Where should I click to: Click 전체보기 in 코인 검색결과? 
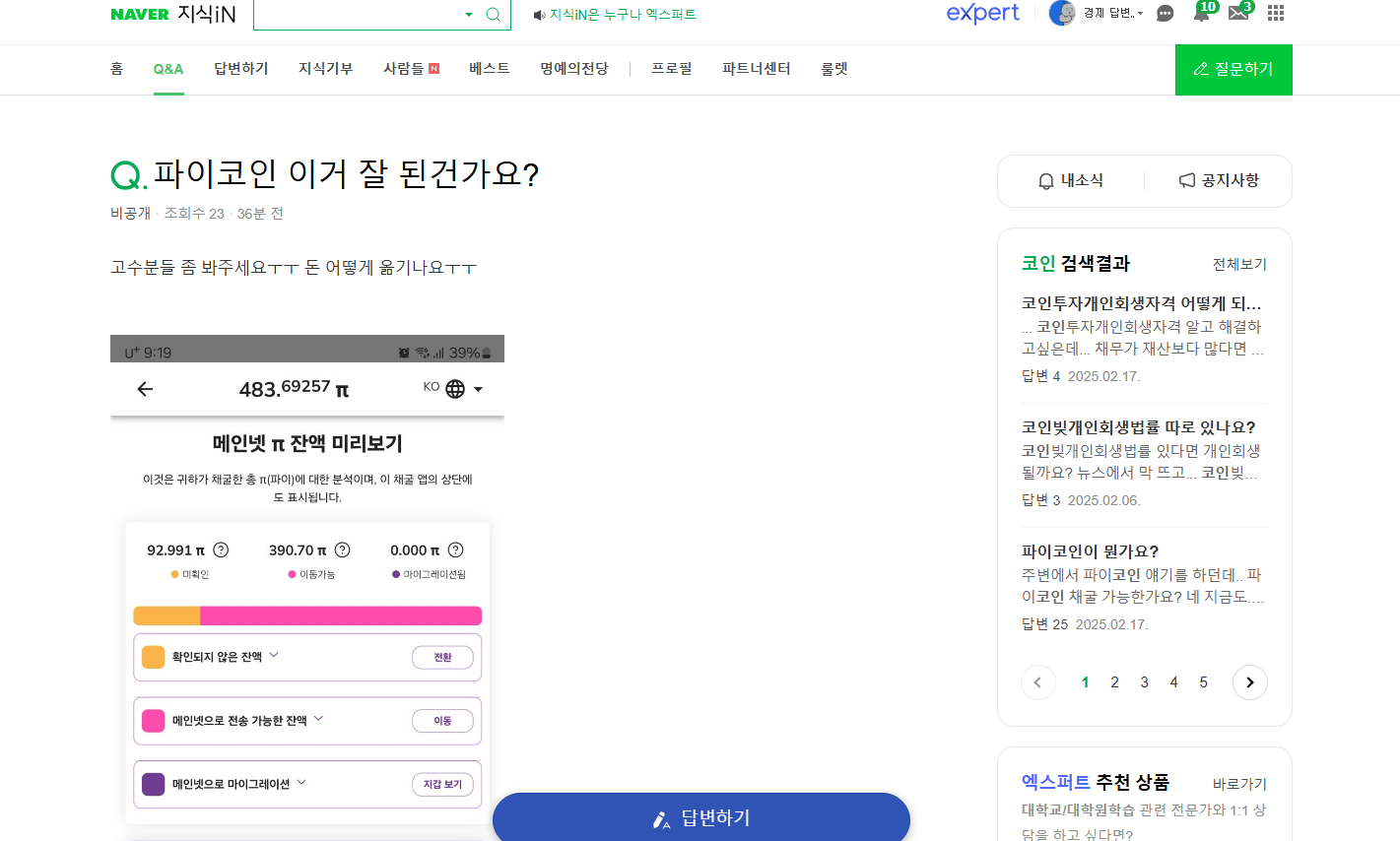1239,264
